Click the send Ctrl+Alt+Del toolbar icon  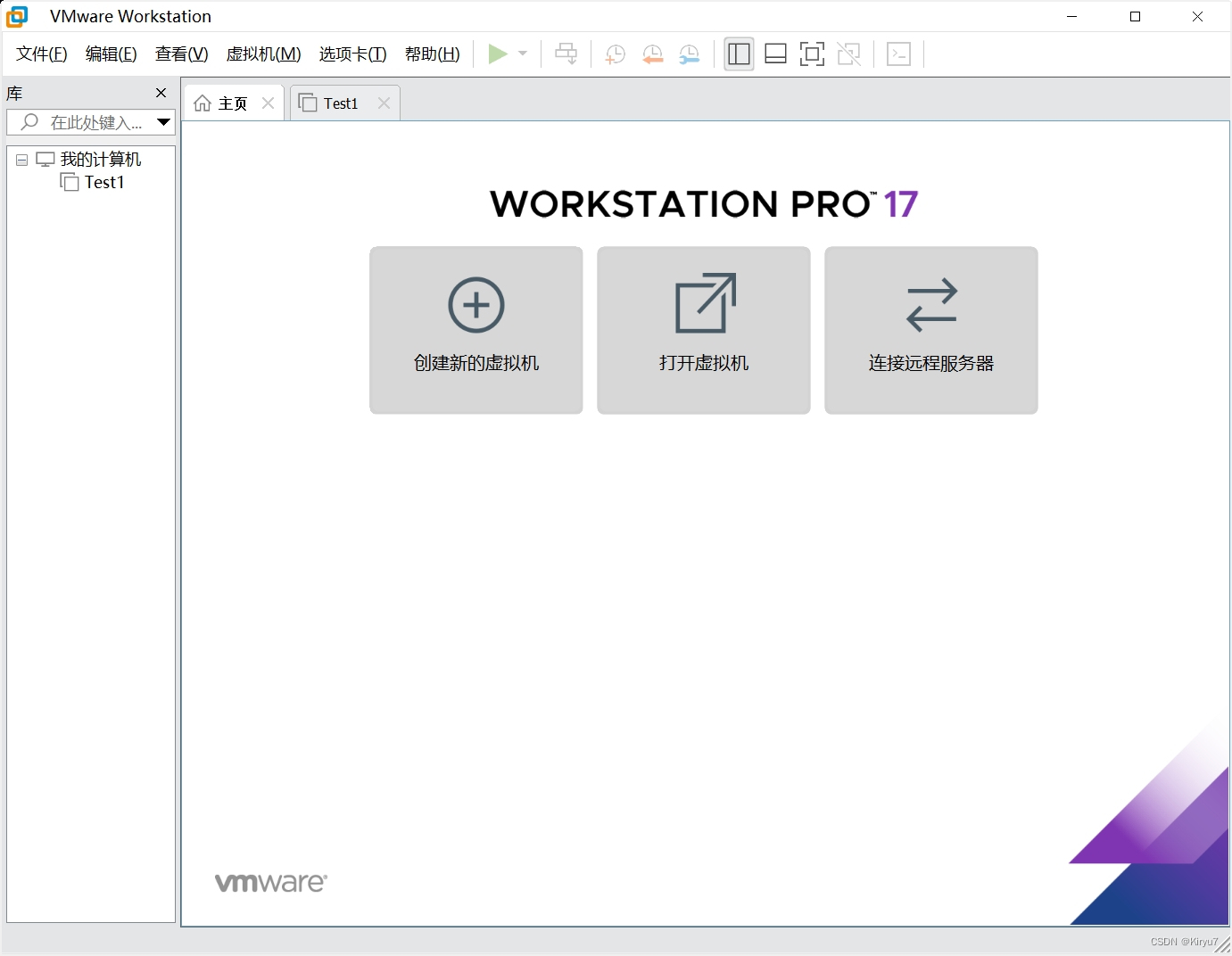(566, 54)
